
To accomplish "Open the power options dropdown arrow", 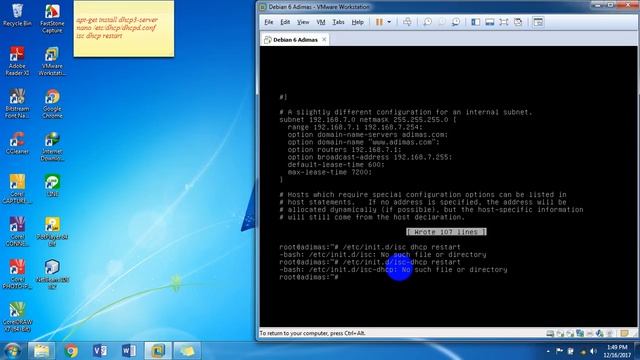I will click(389, 22).
